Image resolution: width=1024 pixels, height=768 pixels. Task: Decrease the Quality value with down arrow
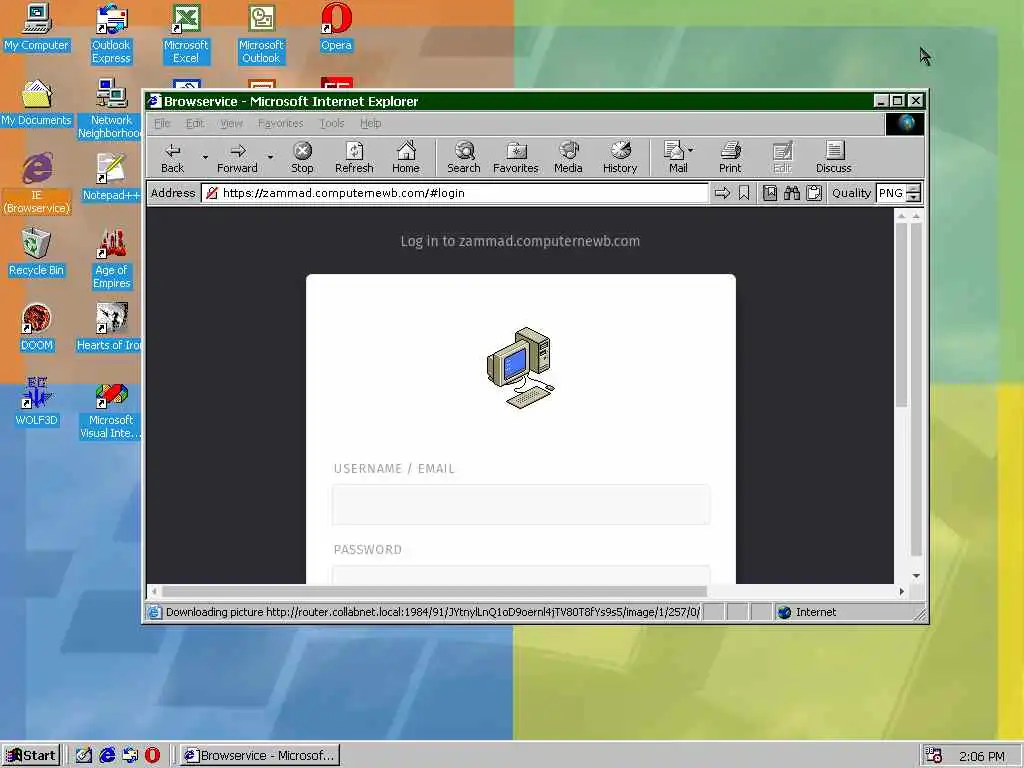pos(914,198)
